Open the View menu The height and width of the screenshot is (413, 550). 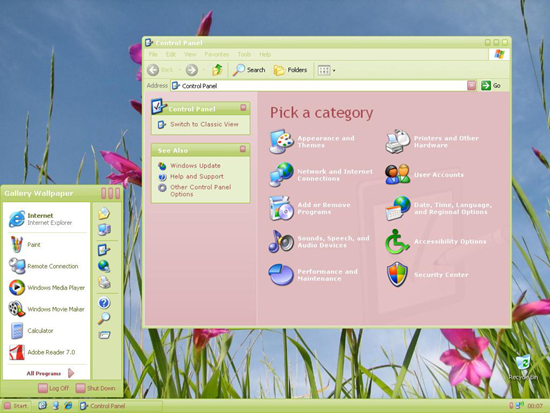pos(190,54)
